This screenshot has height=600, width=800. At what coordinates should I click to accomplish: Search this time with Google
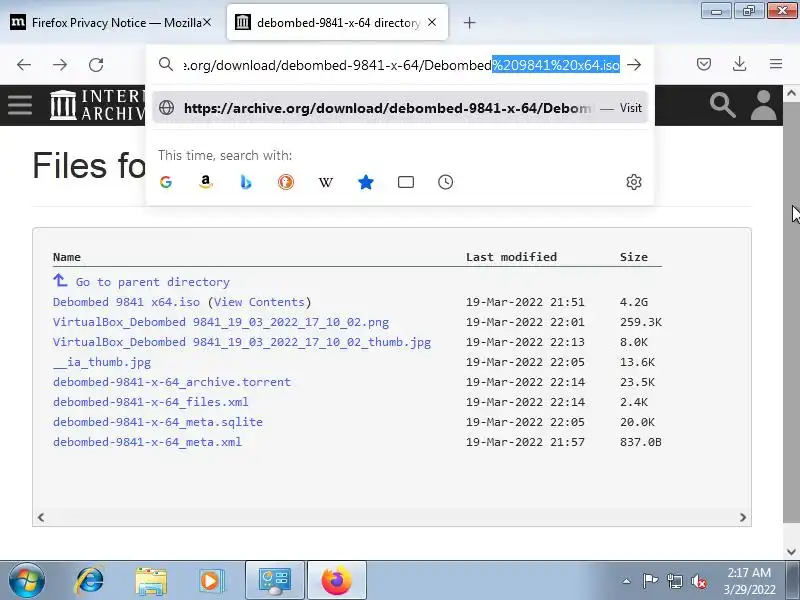166,182
